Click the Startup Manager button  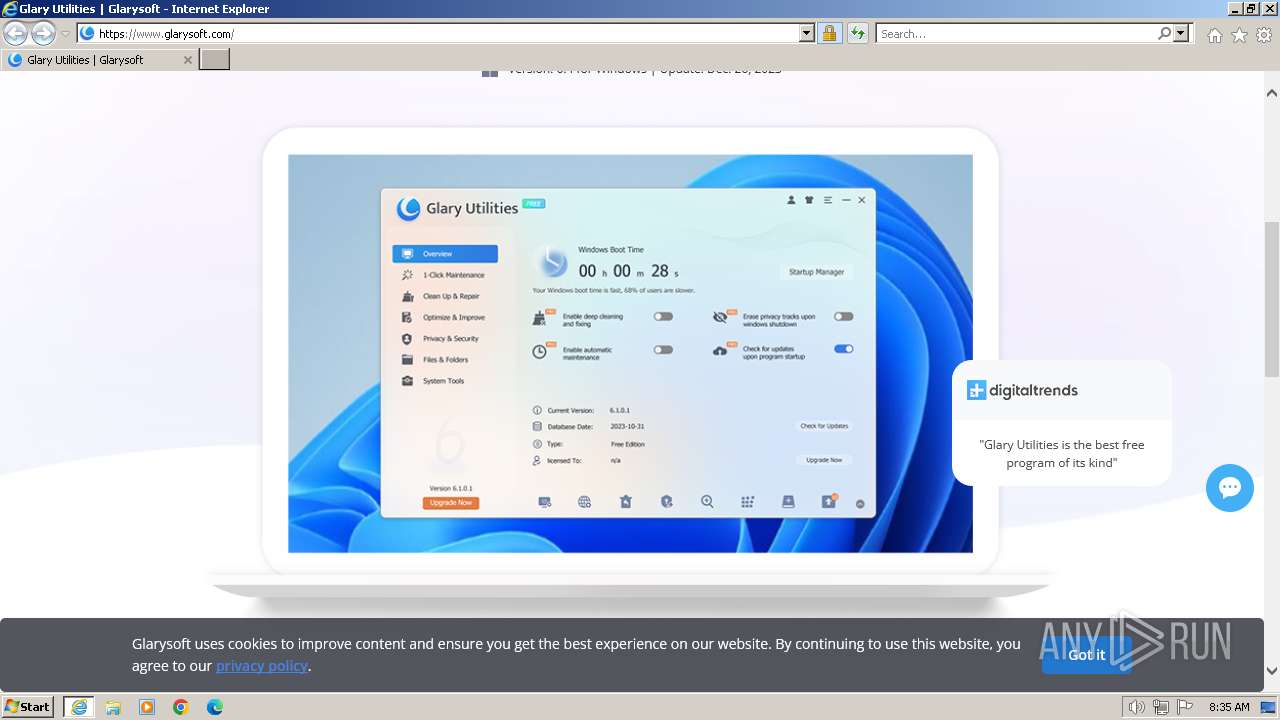coord(816,272)
